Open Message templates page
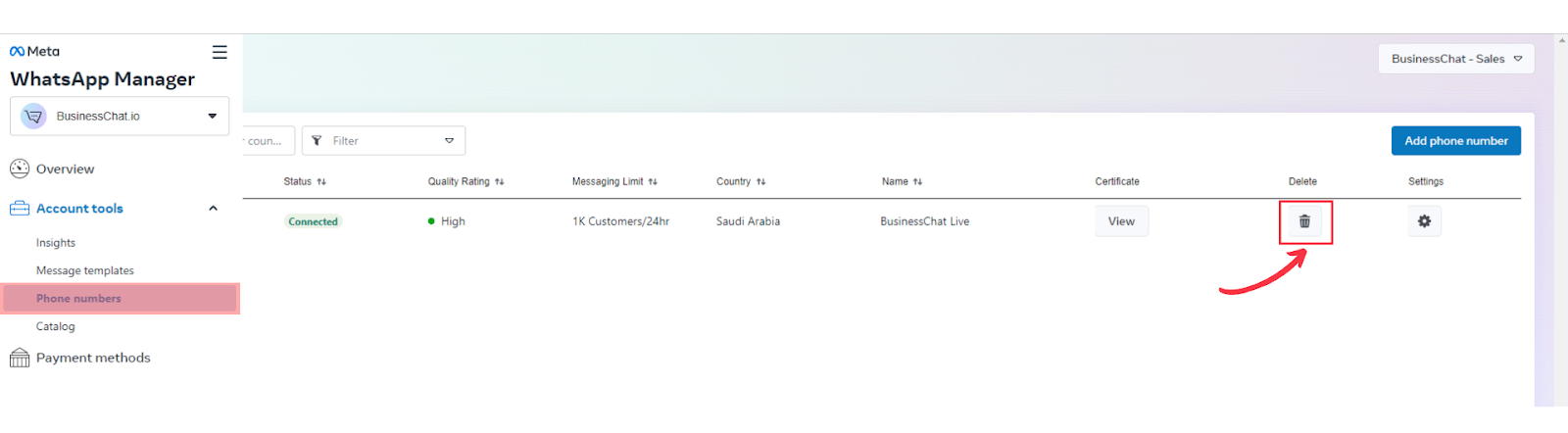 (85, 270)
